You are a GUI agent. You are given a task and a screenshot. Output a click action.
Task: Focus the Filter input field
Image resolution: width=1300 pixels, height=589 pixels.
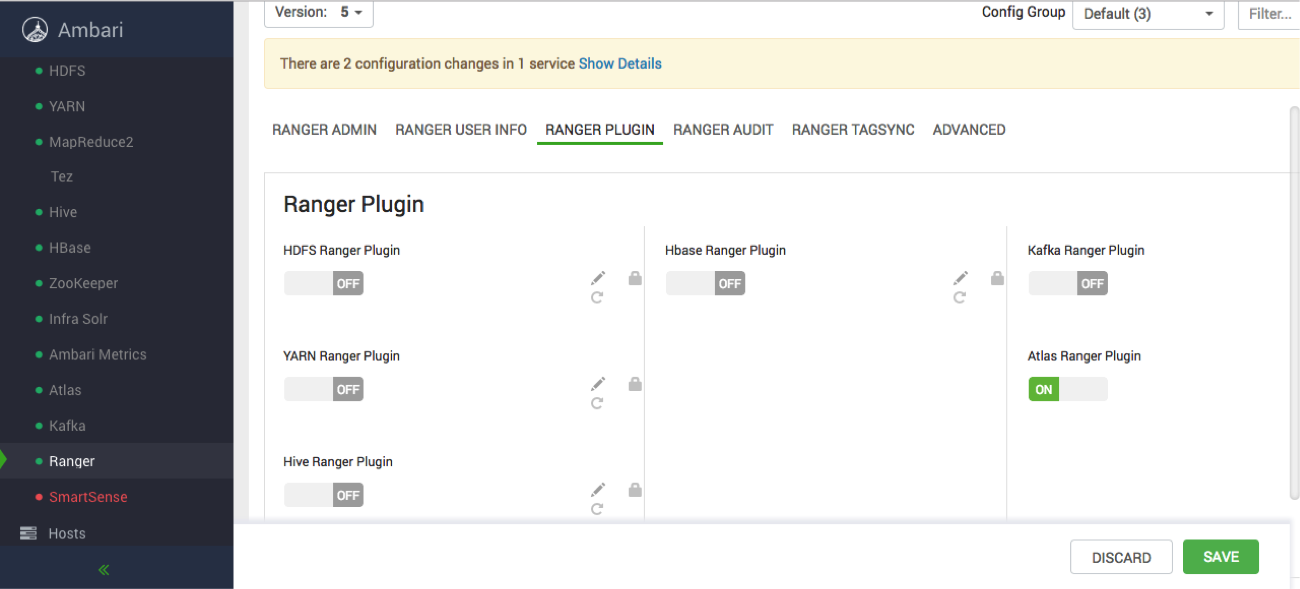(1269, 14)
